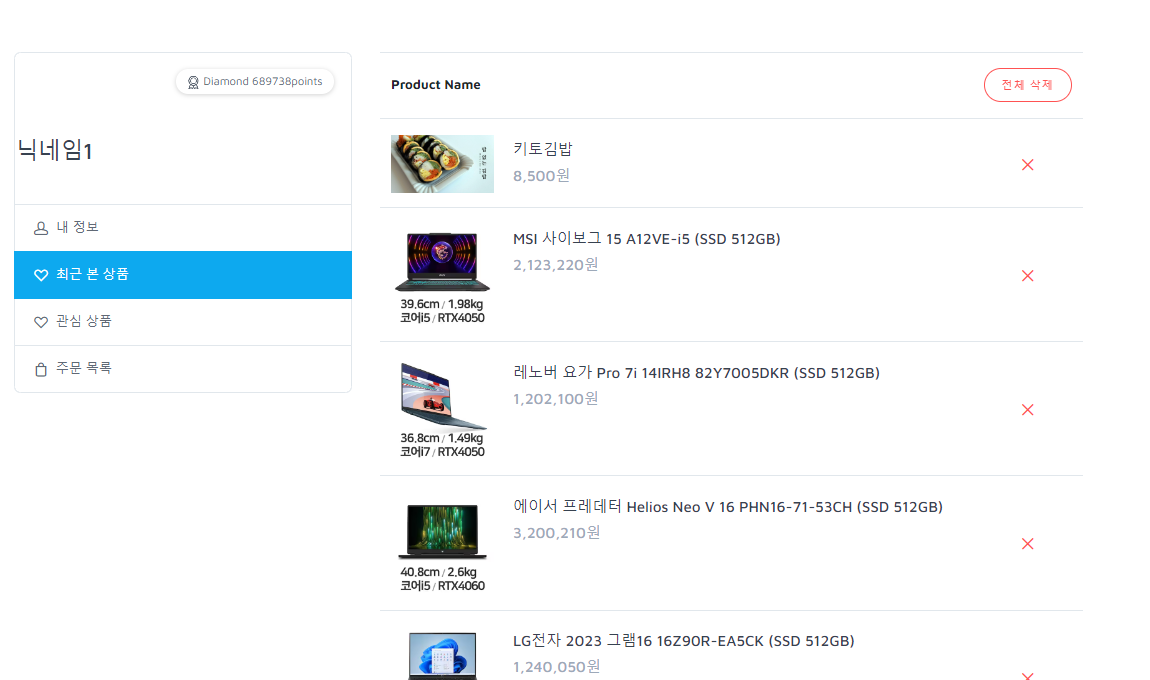
Task: Open 레노버 요가 laptop thumbnail
Action: click(442, 411)
